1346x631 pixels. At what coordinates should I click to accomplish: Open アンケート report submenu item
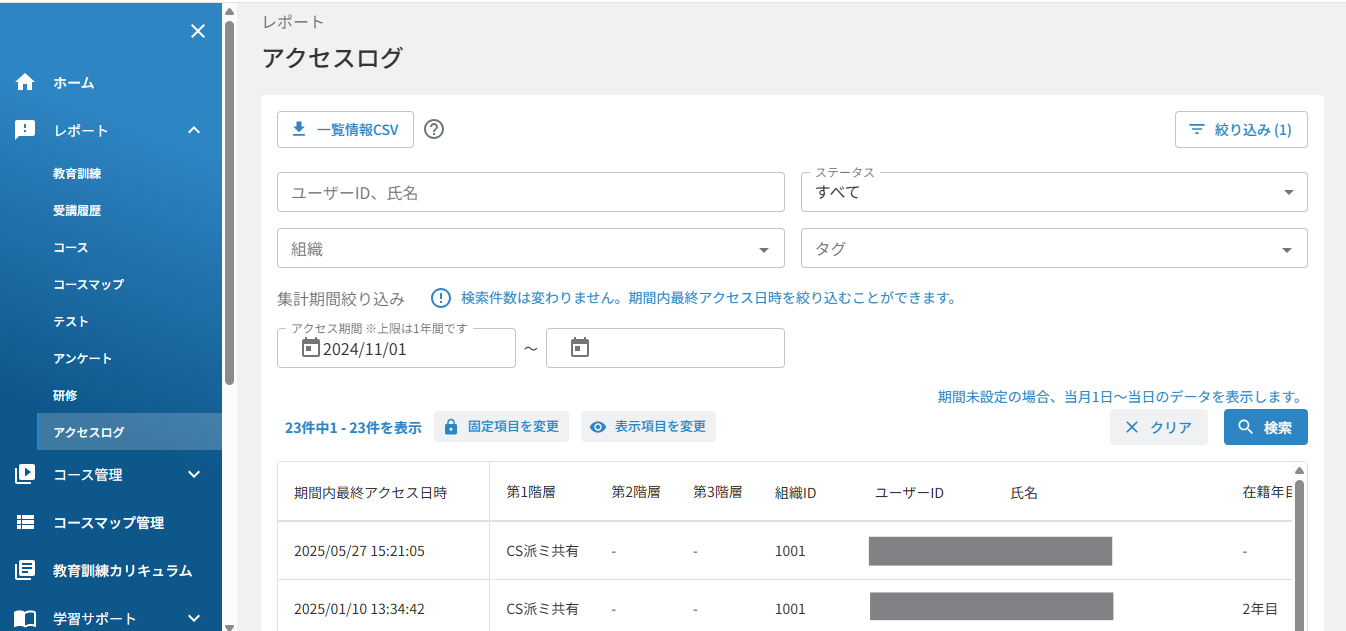(x=83, y=358)
